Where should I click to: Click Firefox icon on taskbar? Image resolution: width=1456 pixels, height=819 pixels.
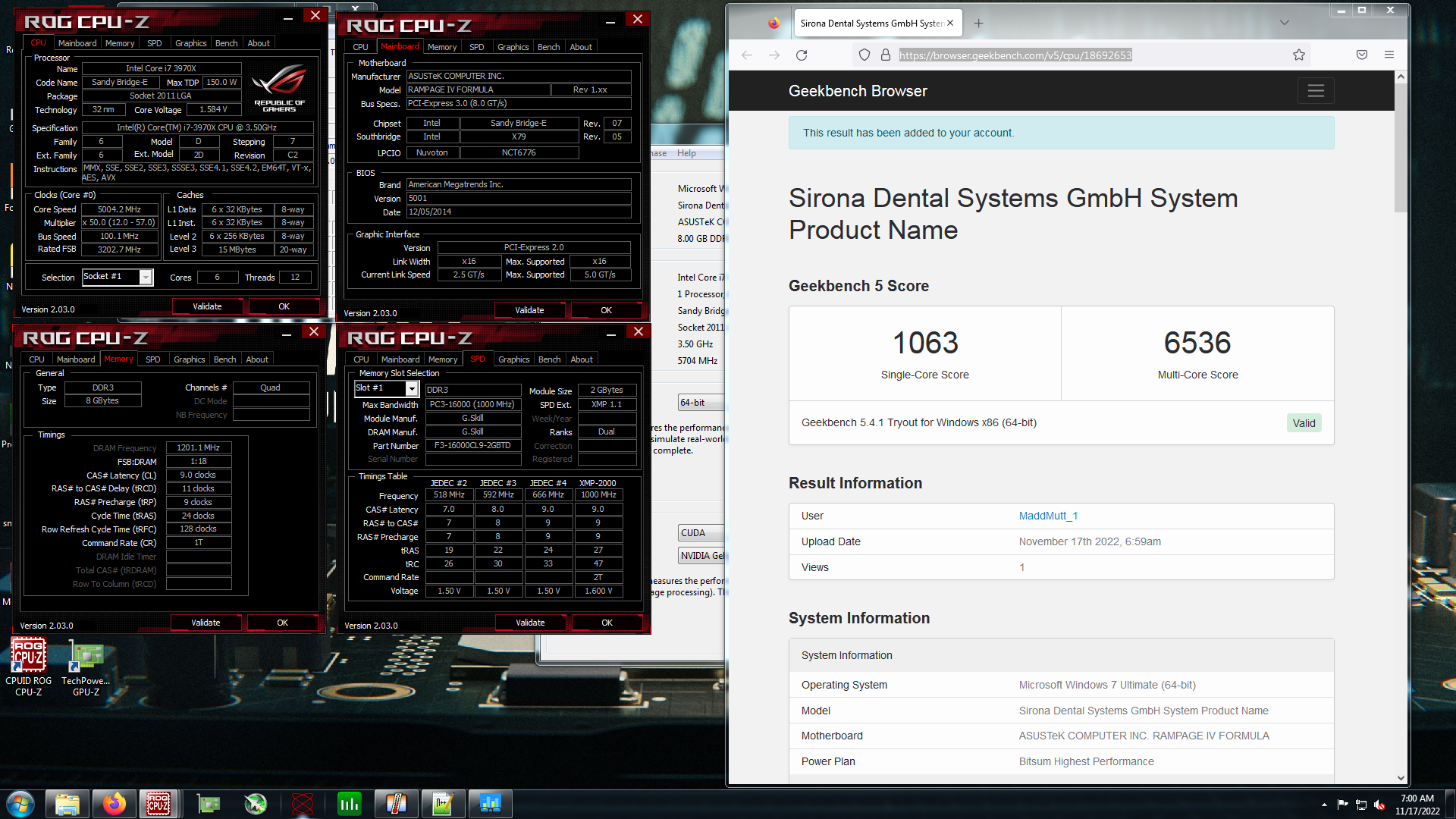point(114,804)
